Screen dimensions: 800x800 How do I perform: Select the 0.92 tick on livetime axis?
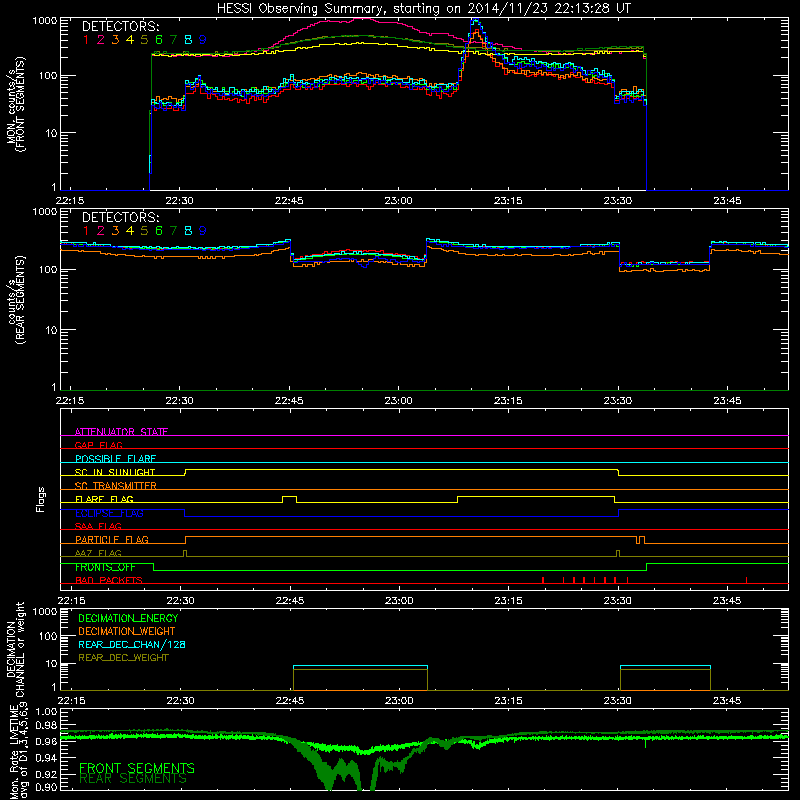click(x=46, y=773)
